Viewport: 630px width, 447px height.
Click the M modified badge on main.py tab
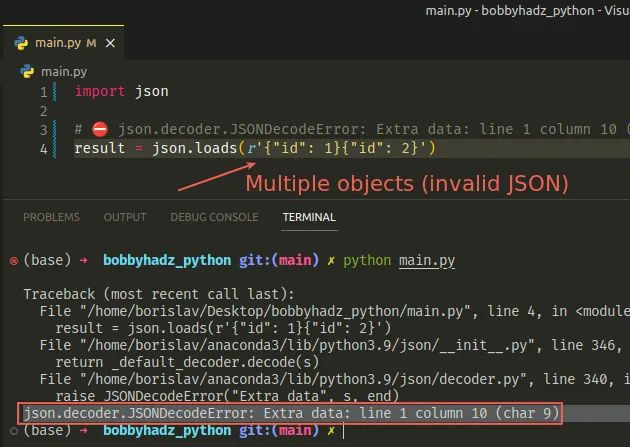pos(91,43)
